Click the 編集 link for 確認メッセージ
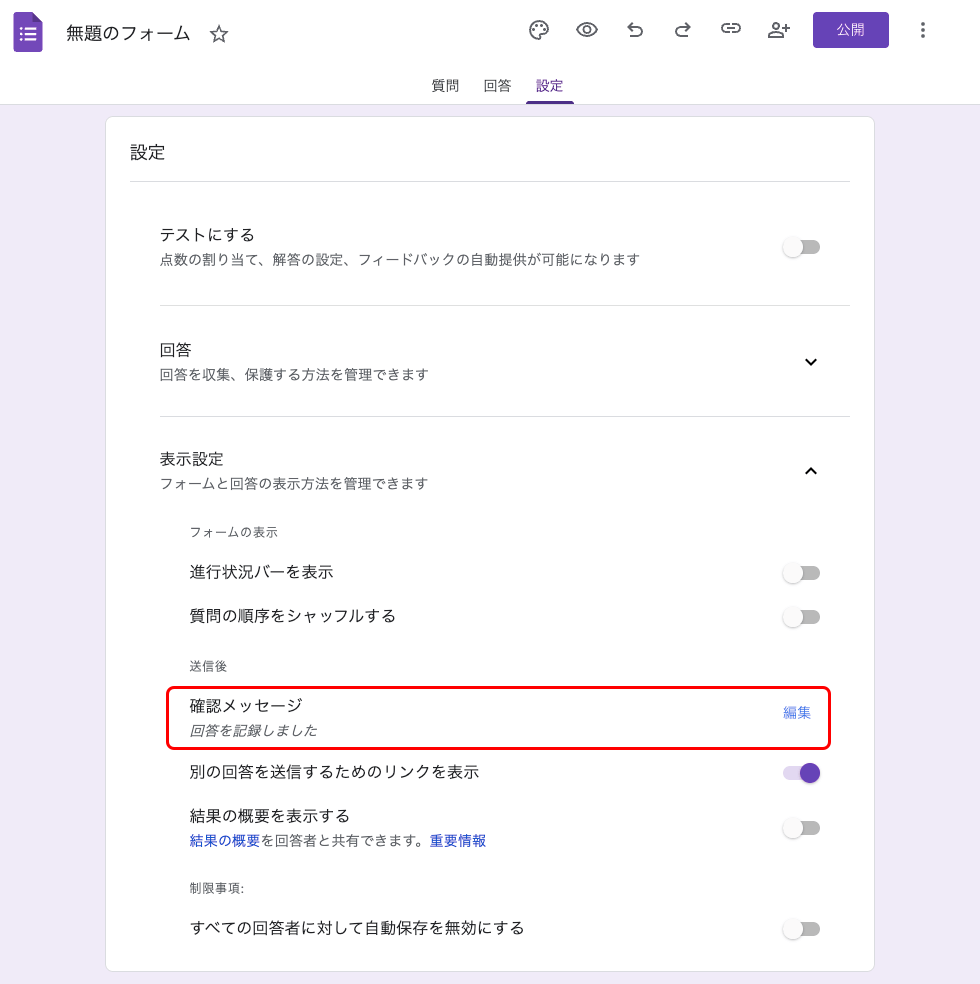The height and width of the screenshot is (984, 980). point(795,711)
